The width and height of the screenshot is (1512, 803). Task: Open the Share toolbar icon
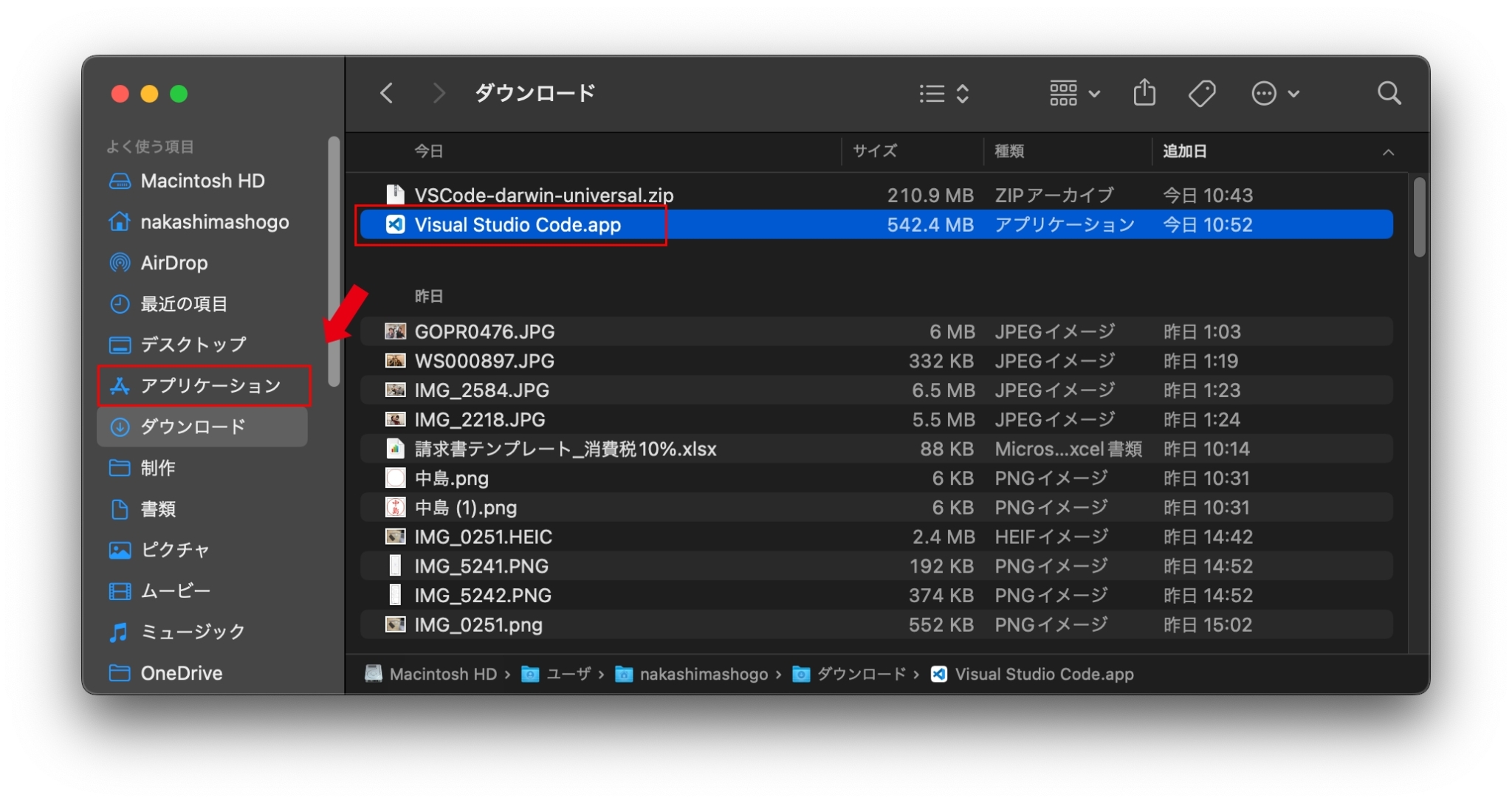pyautogui.click(x=1144, y=94)
